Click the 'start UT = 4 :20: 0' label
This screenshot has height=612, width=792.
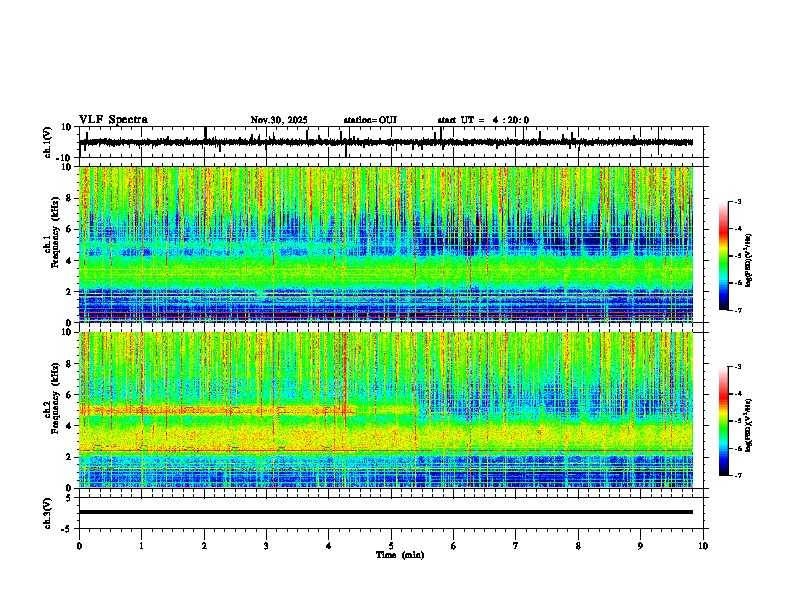[x=483, y=120]
